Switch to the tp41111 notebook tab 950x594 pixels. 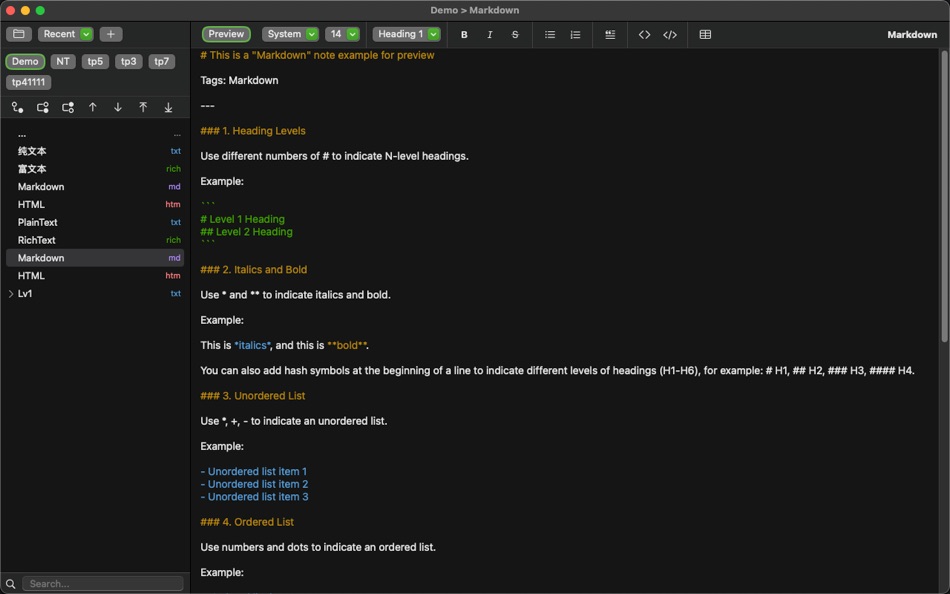click(28, 82)
